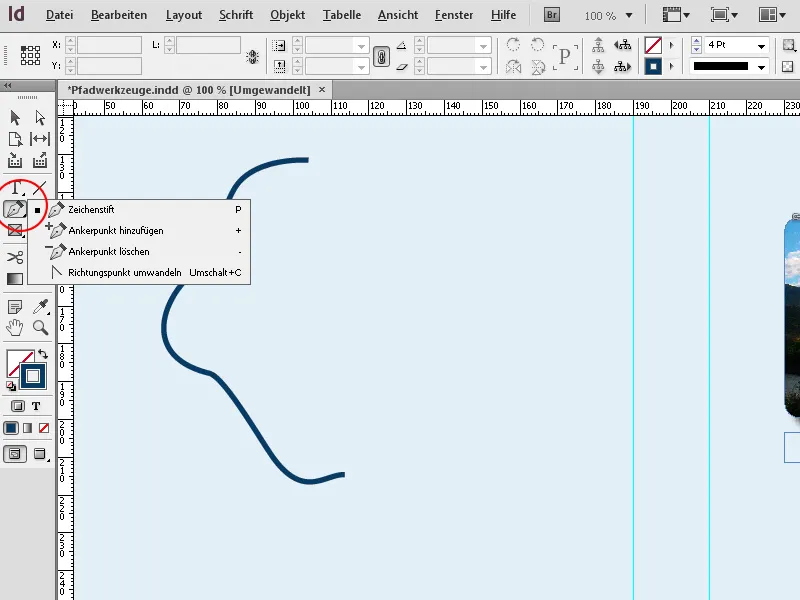Click the reference point locator grid
800x600 pixels.
point(30,55)
